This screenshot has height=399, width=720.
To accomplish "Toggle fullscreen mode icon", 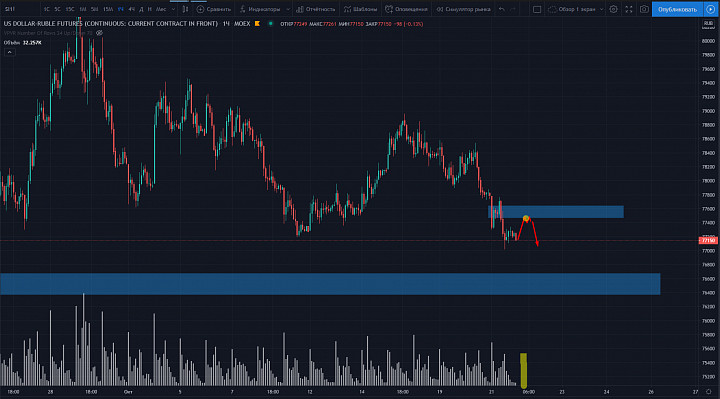I will pos(629,9).
